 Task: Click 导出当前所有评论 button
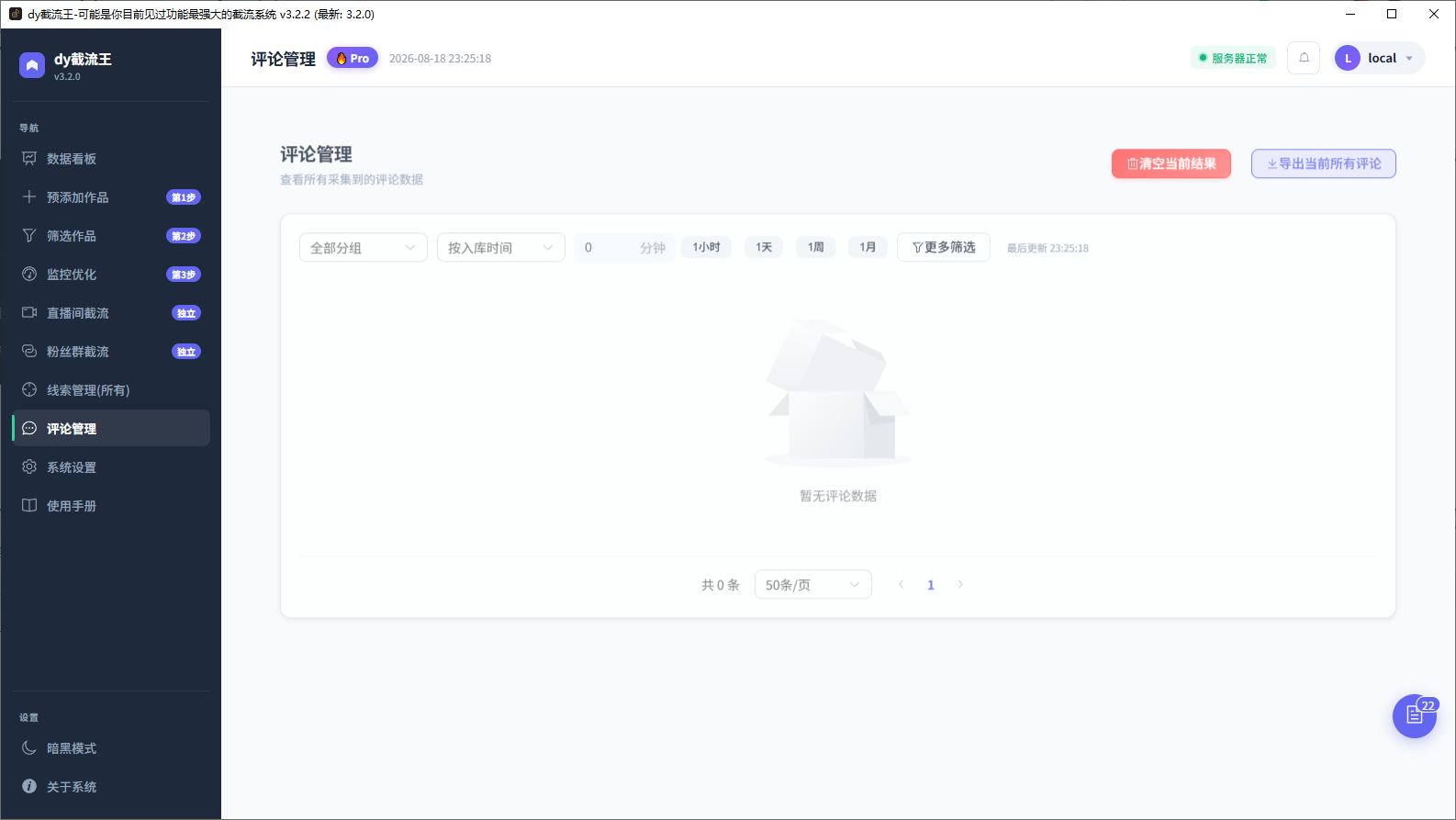coord(1324,163)
